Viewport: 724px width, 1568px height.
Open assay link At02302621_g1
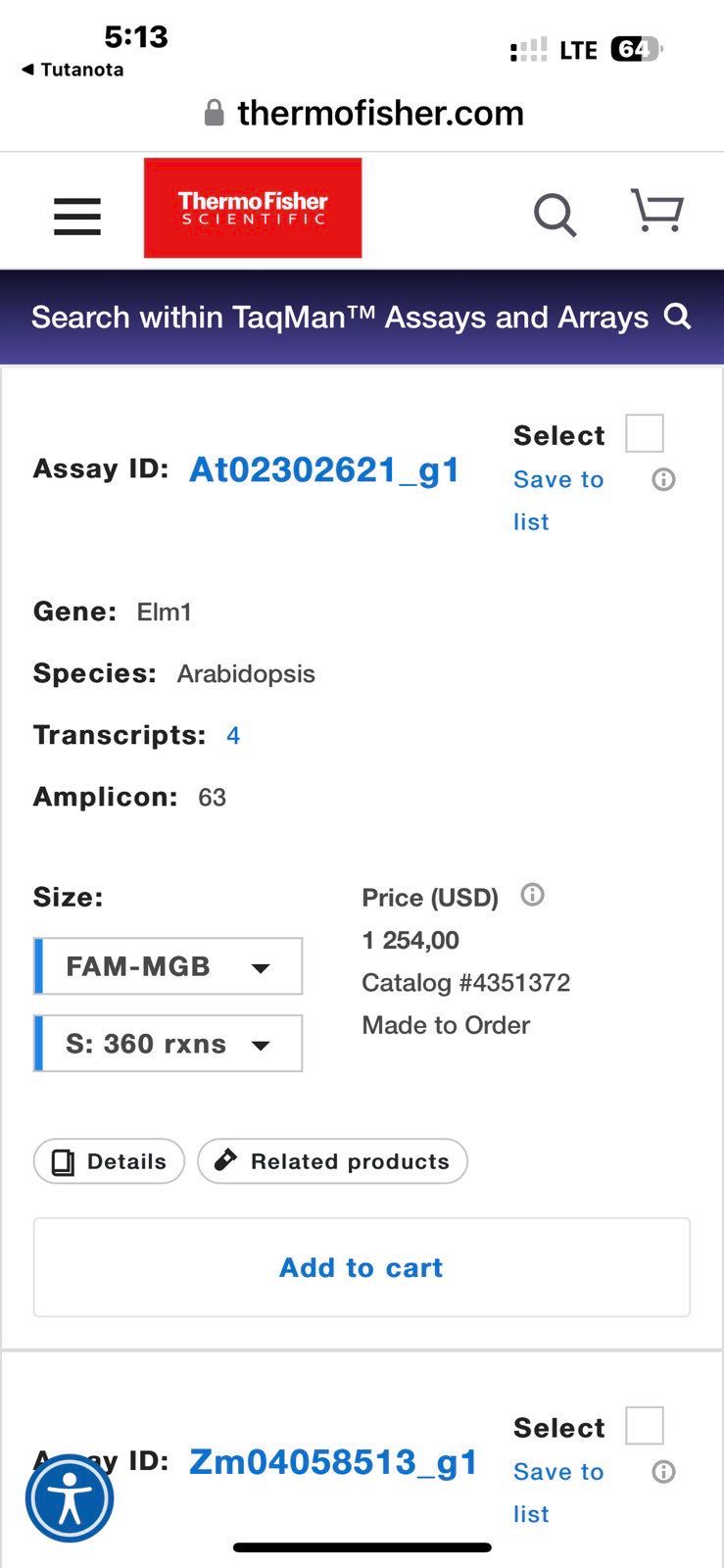click(324, 469)
